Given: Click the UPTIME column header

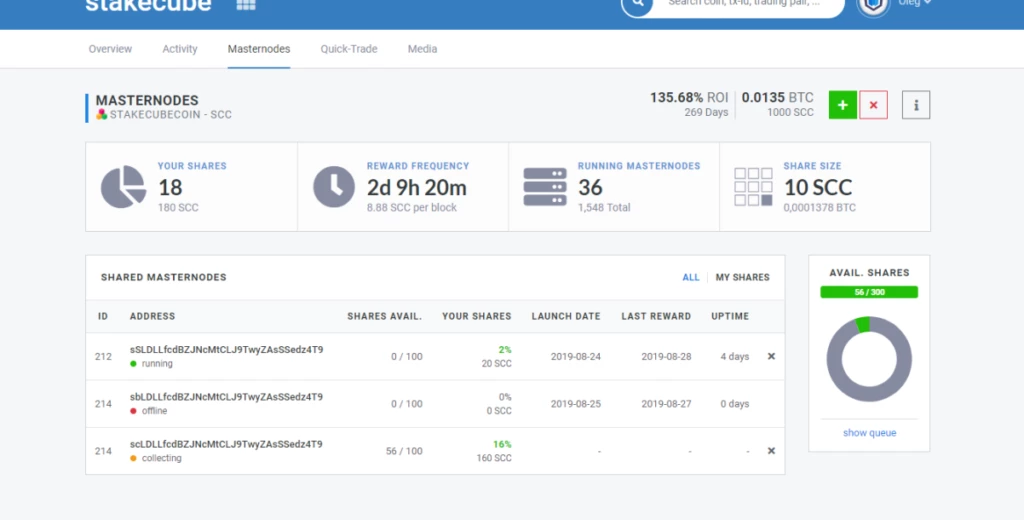Looking at the screenshot, I should click(730, 316).
